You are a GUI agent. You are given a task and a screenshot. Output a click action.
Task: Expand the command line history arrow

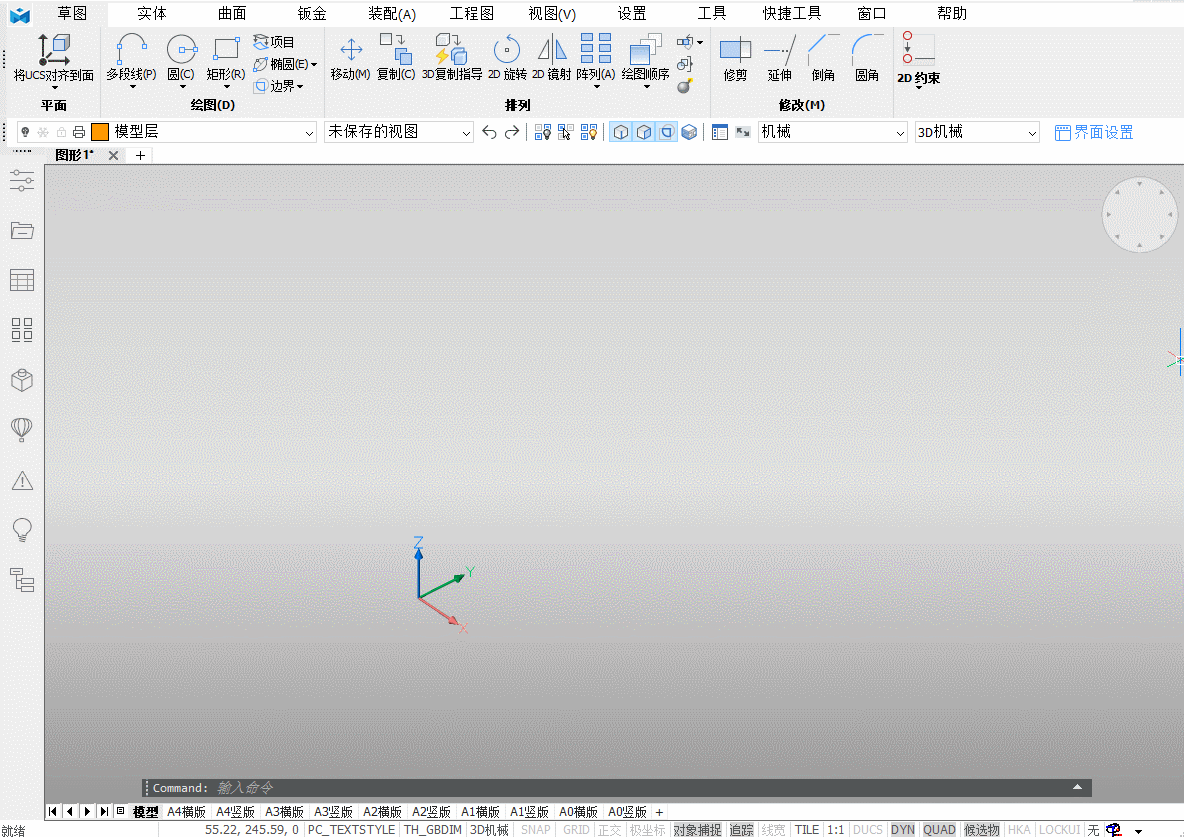pyautogui.click(x=1077, y=787)
